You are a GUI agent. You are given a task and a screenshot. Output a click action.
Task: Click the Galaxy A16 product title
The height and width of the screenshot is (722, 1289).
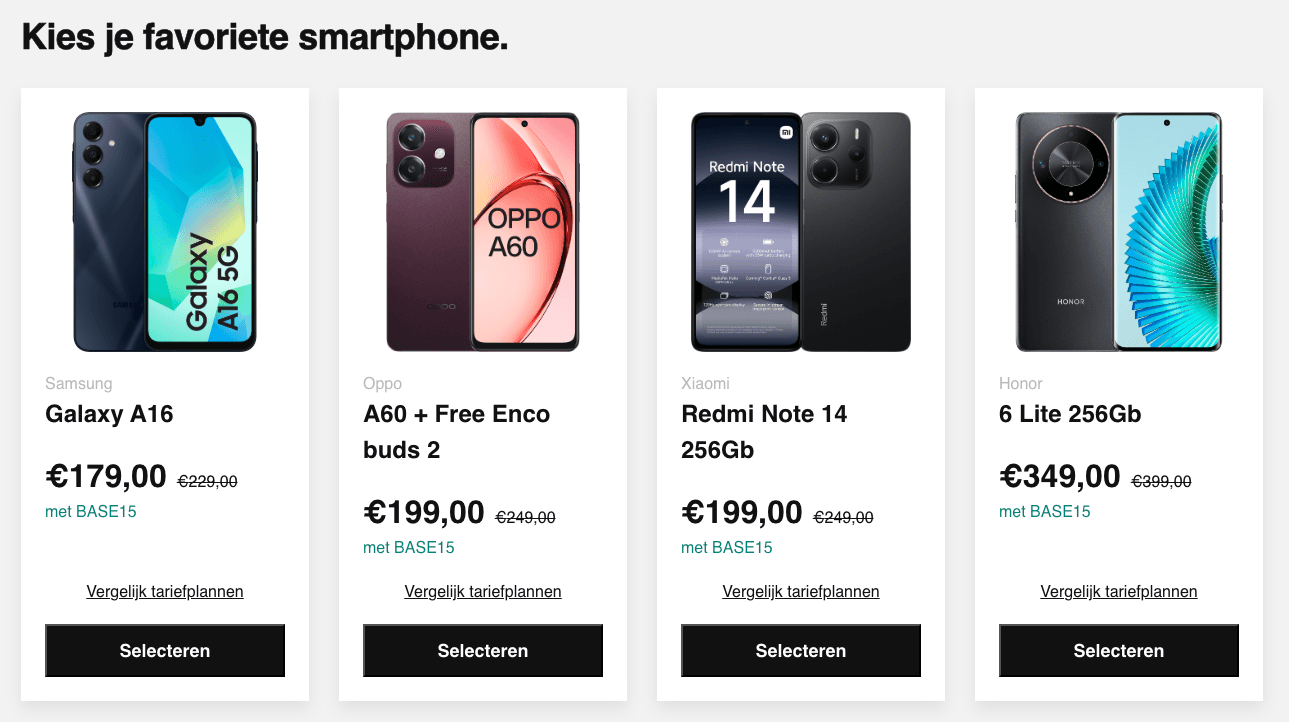point(109,414)
